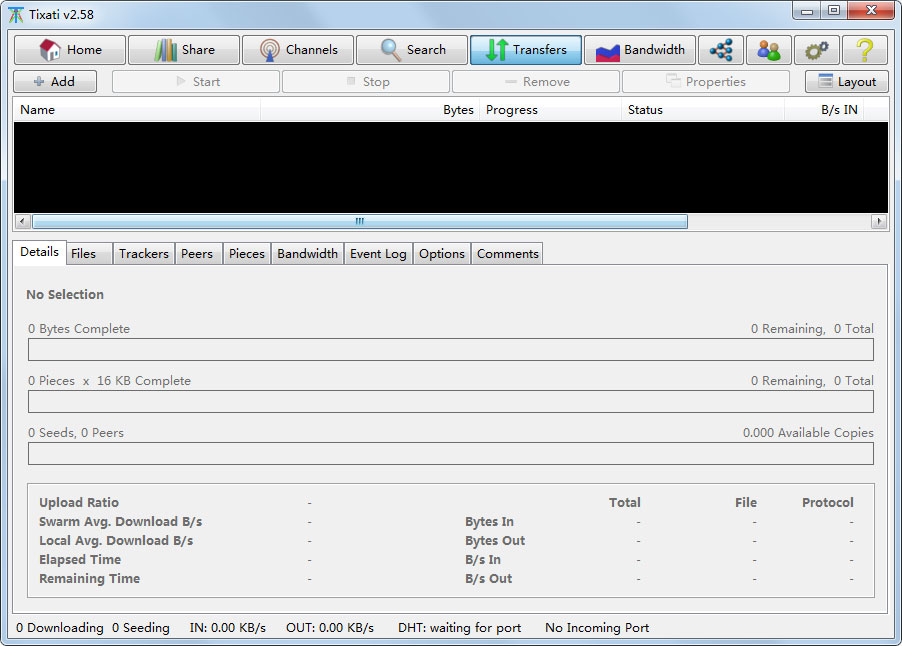Click 'IN: 0.00 KB/s' in status bar
This screenshot has width=902, height=646.
click(228, 628)
